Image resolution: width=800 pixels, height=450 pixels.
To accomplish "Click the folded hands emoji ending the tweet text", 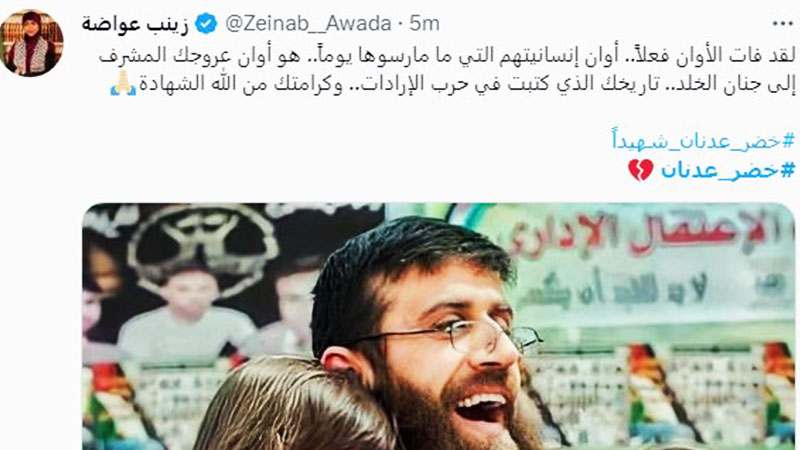I will [x=123, y=84].
